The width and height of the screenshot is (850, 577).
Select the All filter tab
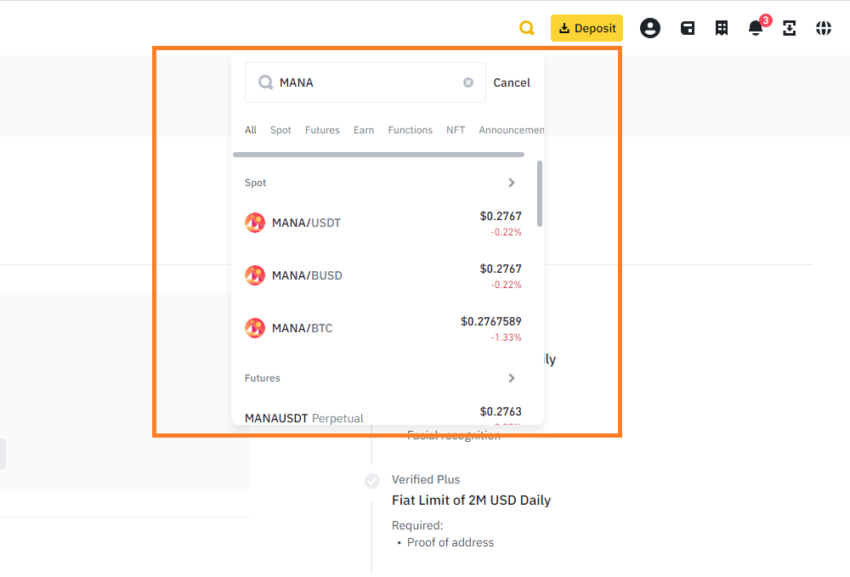click(250, 130)
